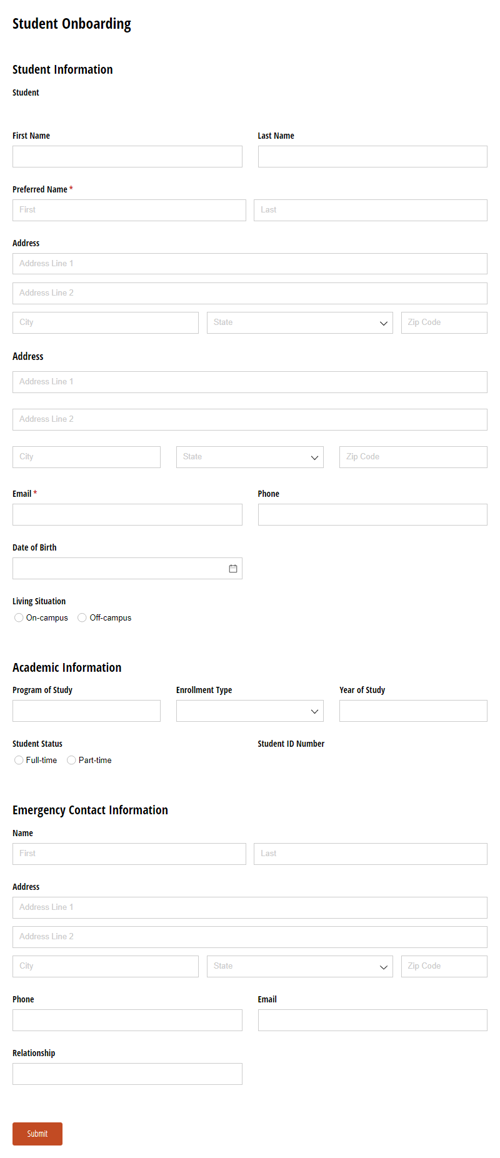
Task: Select the student Phone field
Action: click(x=372, y=515)
